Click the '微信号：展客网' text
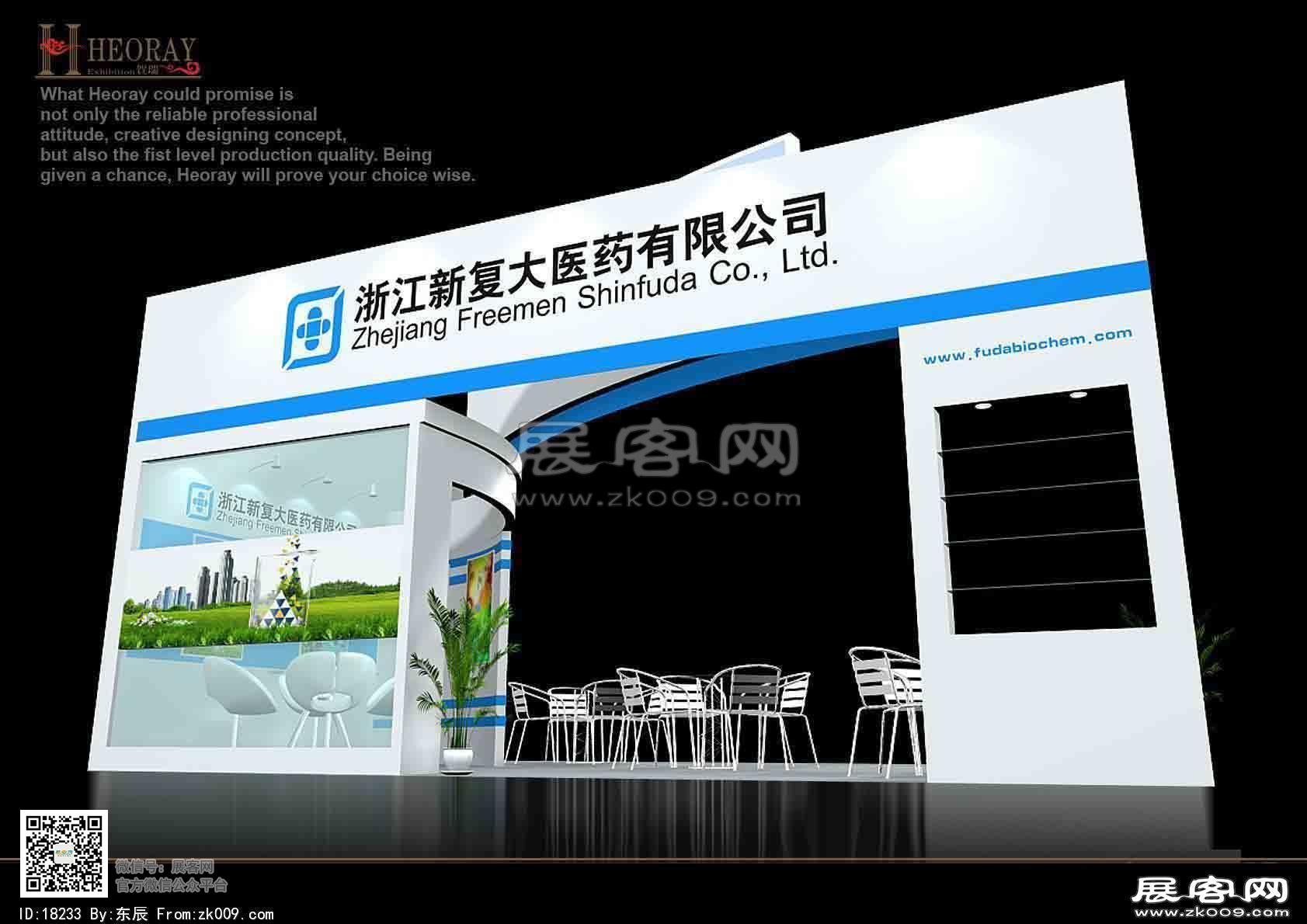This screenshot has height=924, width=1307. tap(164, 867)
